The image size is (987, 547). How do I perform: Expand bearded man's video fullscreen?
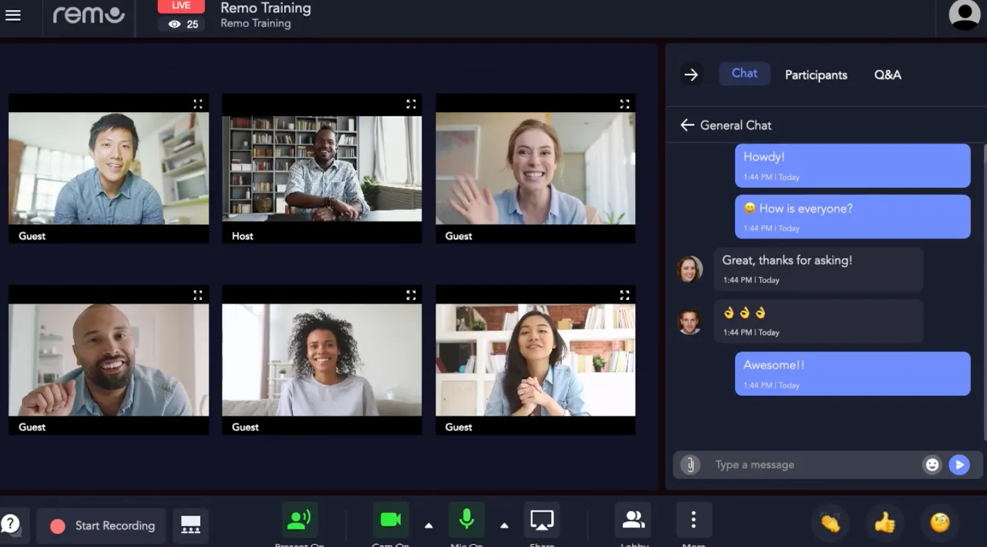[x=198, y=295]
